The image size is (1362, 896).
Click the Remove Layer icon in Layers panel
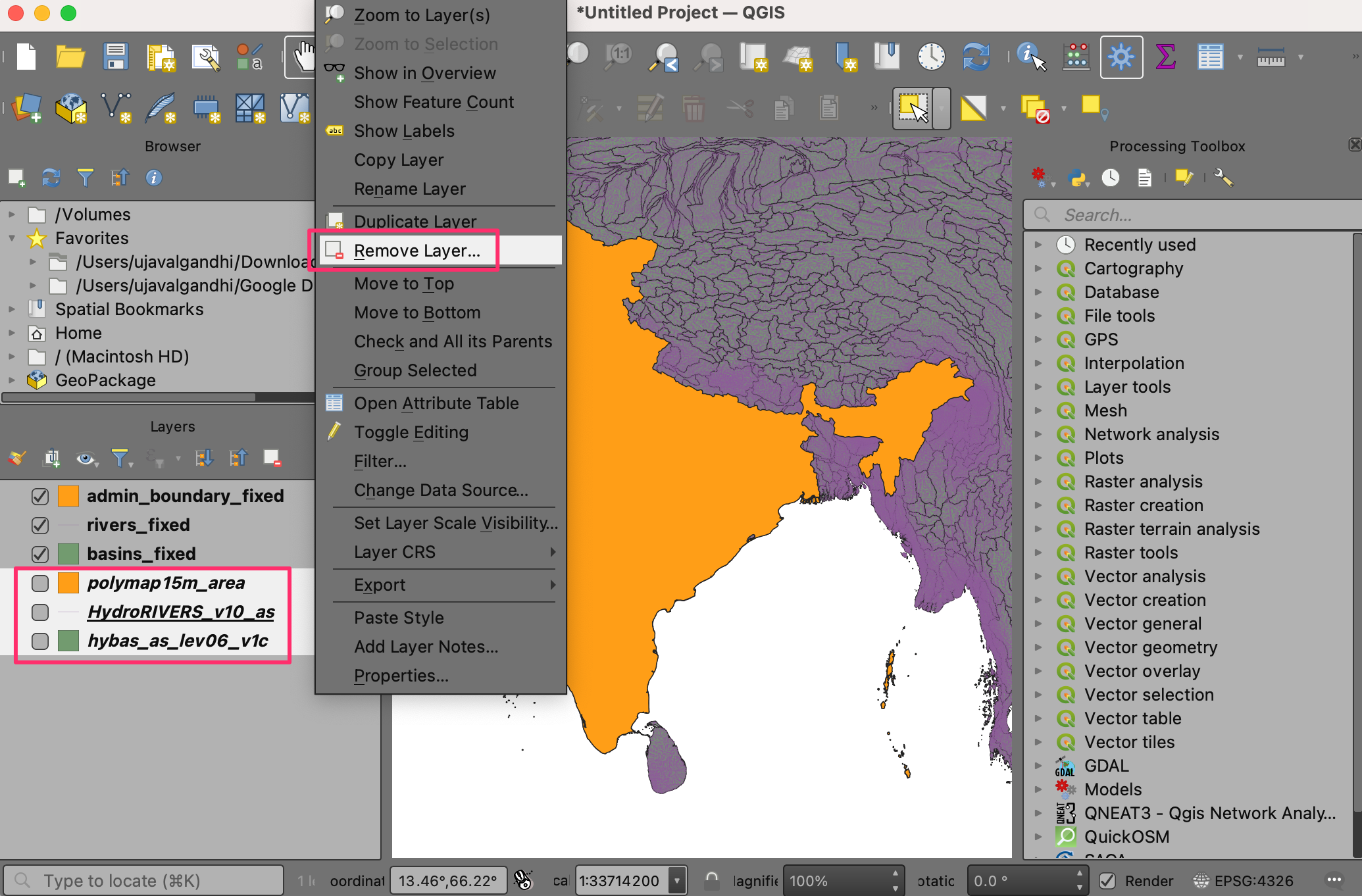(272, 458)
